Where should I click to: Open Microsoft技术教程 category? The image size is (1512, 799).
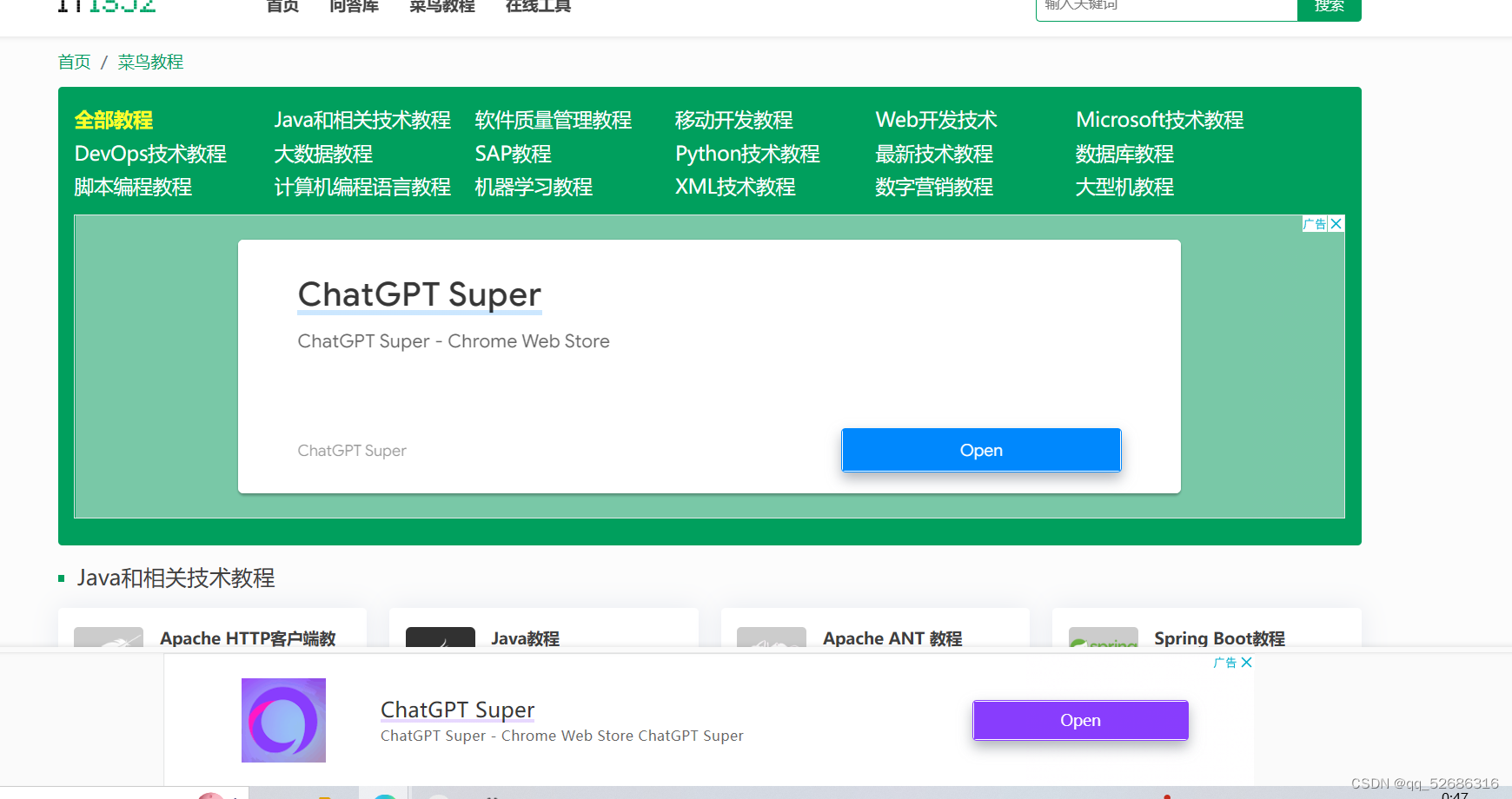tap(1160, 120)
